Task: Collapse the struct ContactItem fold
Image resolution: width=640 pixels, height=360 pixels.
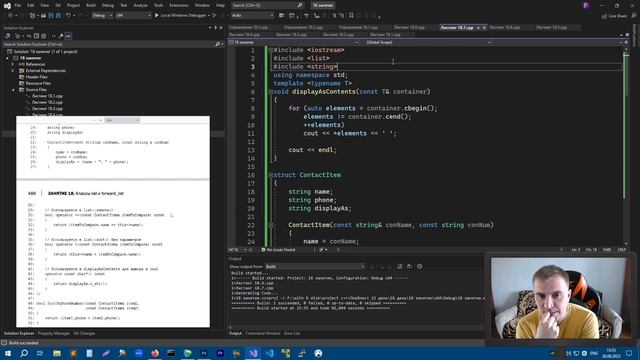Action: point(270,175)
